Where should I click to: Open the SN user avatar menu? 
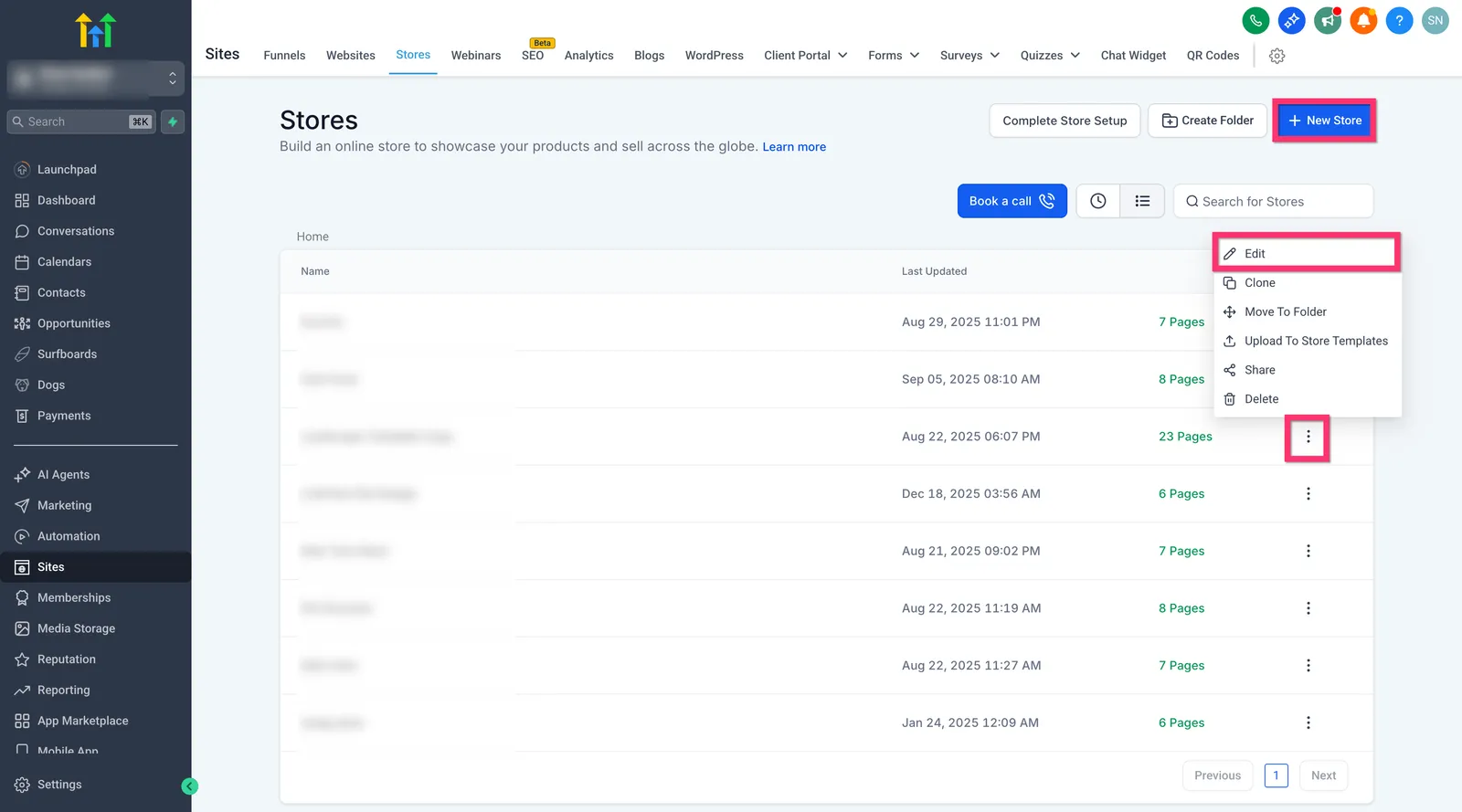[x=1436, y=20]
